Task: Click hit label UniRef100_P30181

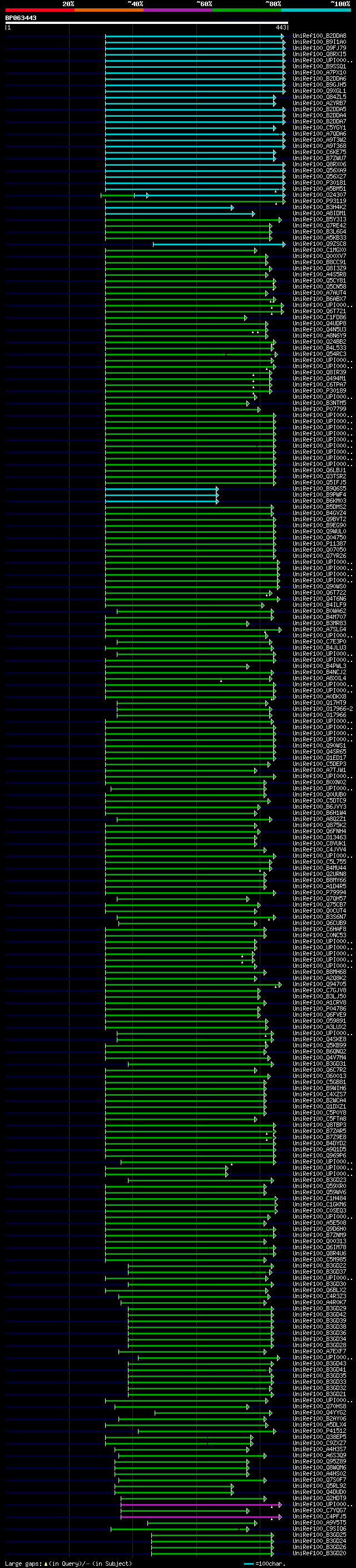Action: 319,182
